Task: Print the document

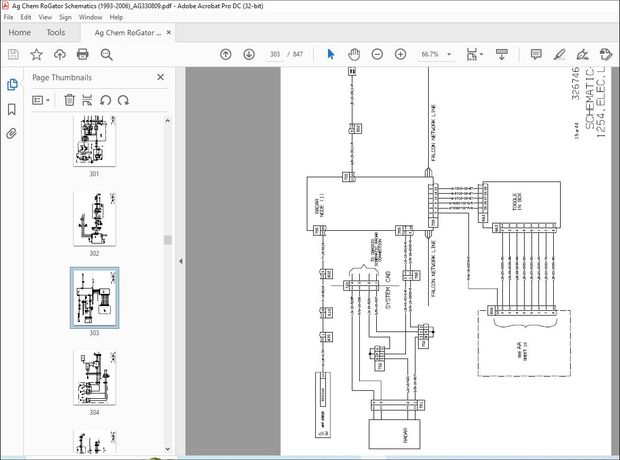Action: (83, 54)
